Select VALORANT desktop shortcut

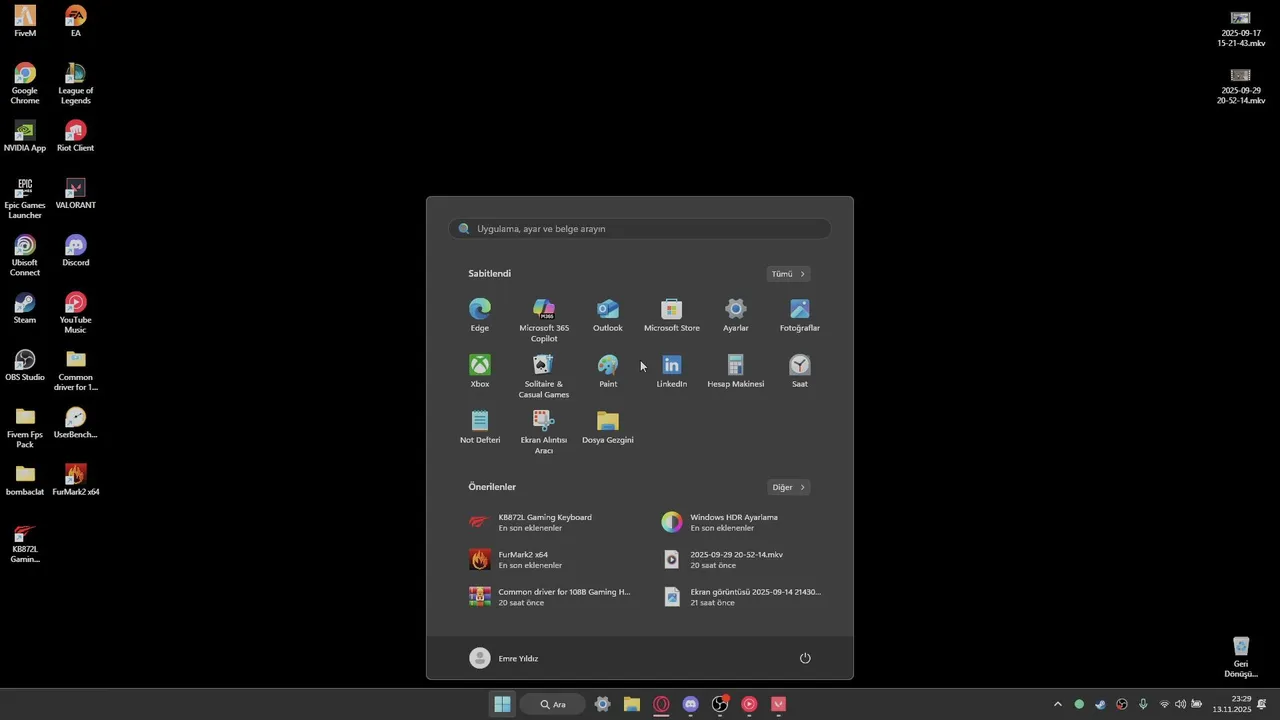(x=75, y=194)
